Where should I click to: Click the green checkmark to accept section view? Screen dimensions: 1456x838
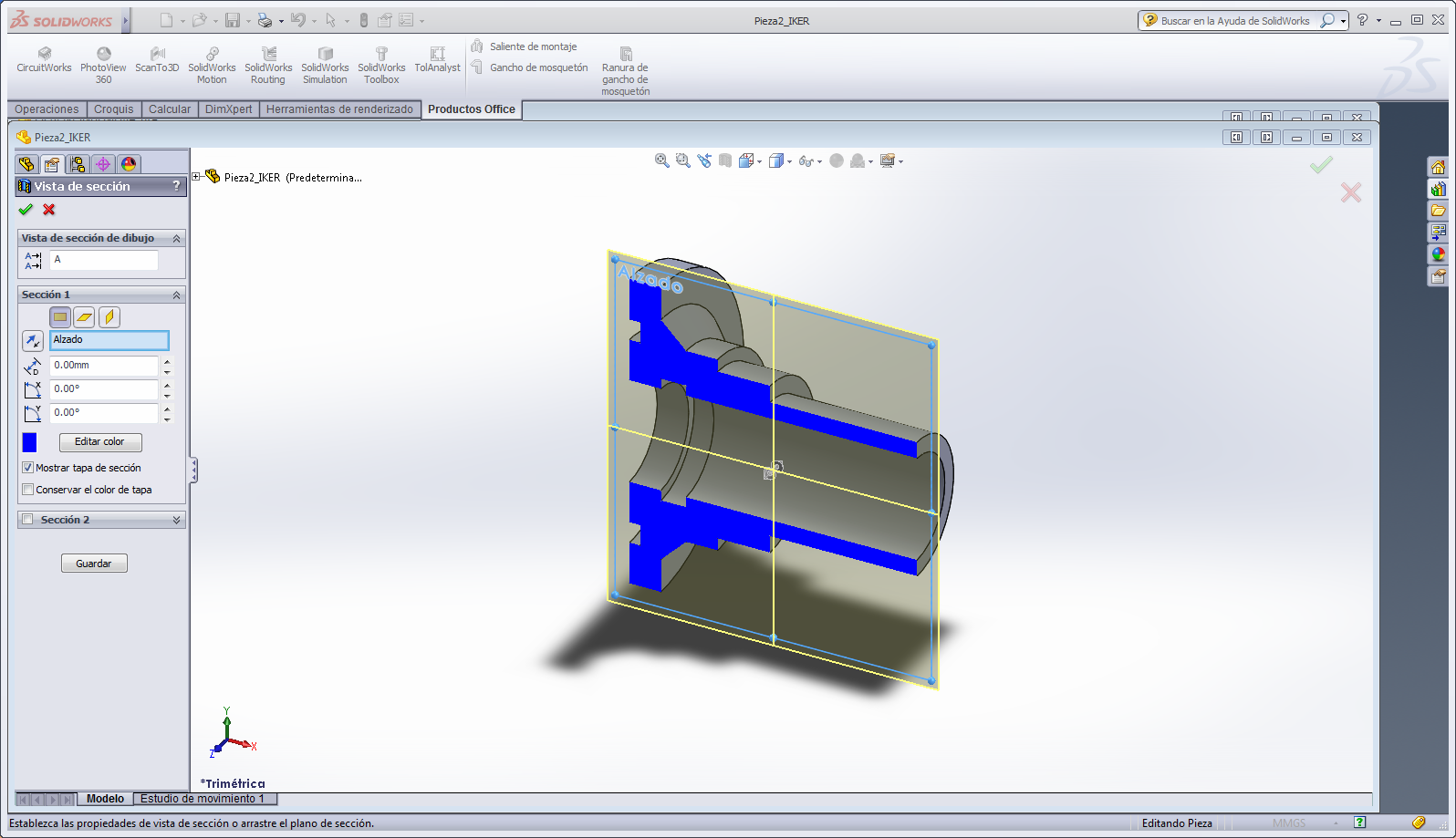26,210
